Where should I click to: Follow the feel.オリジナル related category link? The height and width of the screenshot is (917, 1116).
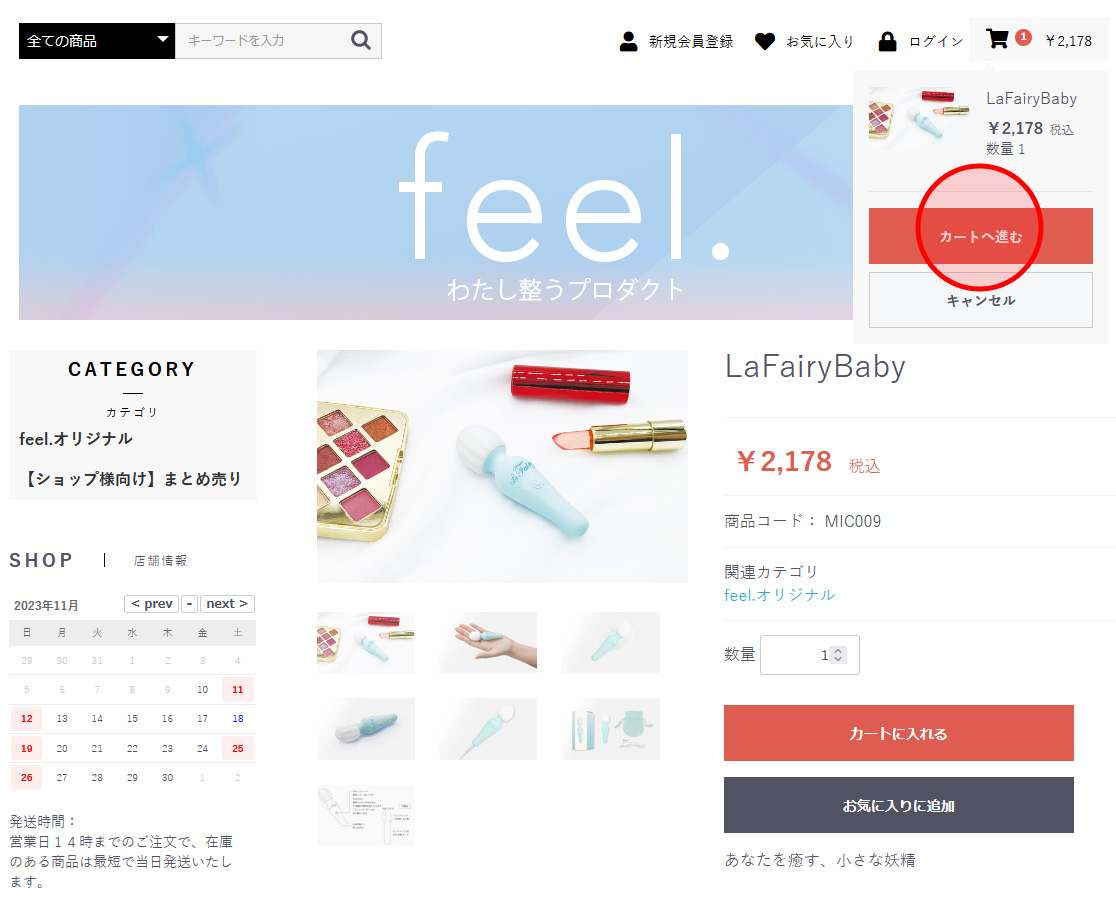(779, 595)
